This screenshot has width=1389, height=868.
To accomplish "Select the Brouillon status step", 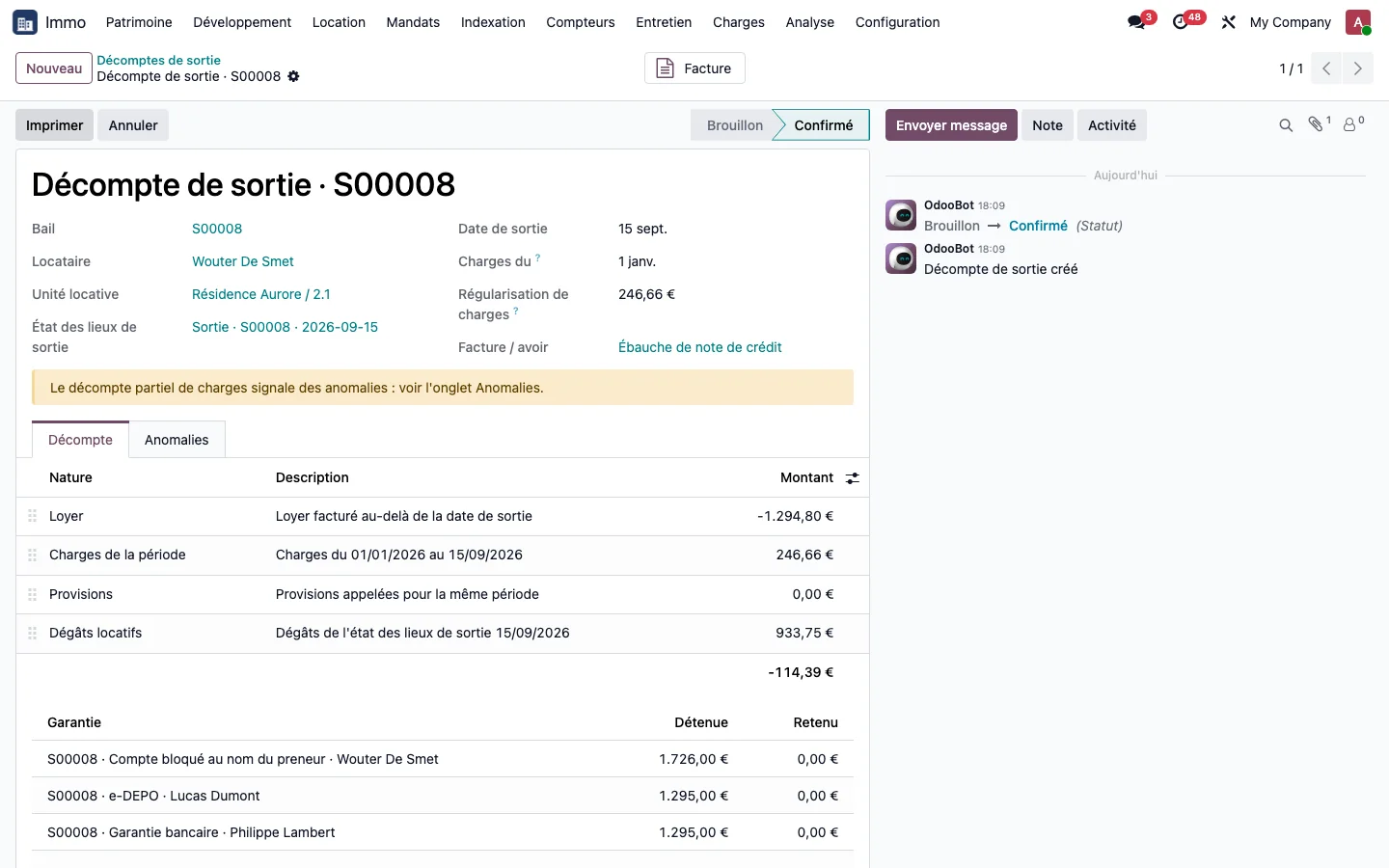I will pyautogui.click(x=734, y=125).
